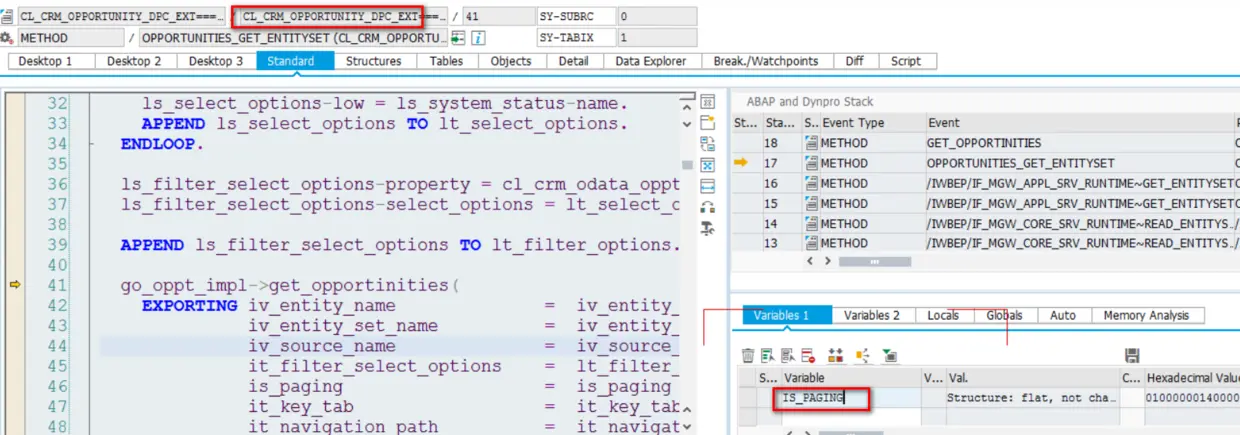Click the program icon beside the first CL_CRM_OPPORTUNITY_DPC_EXT field
The height and width of the screenshot is (435, 1240).
pyautogui.click(x=7, y=17)
